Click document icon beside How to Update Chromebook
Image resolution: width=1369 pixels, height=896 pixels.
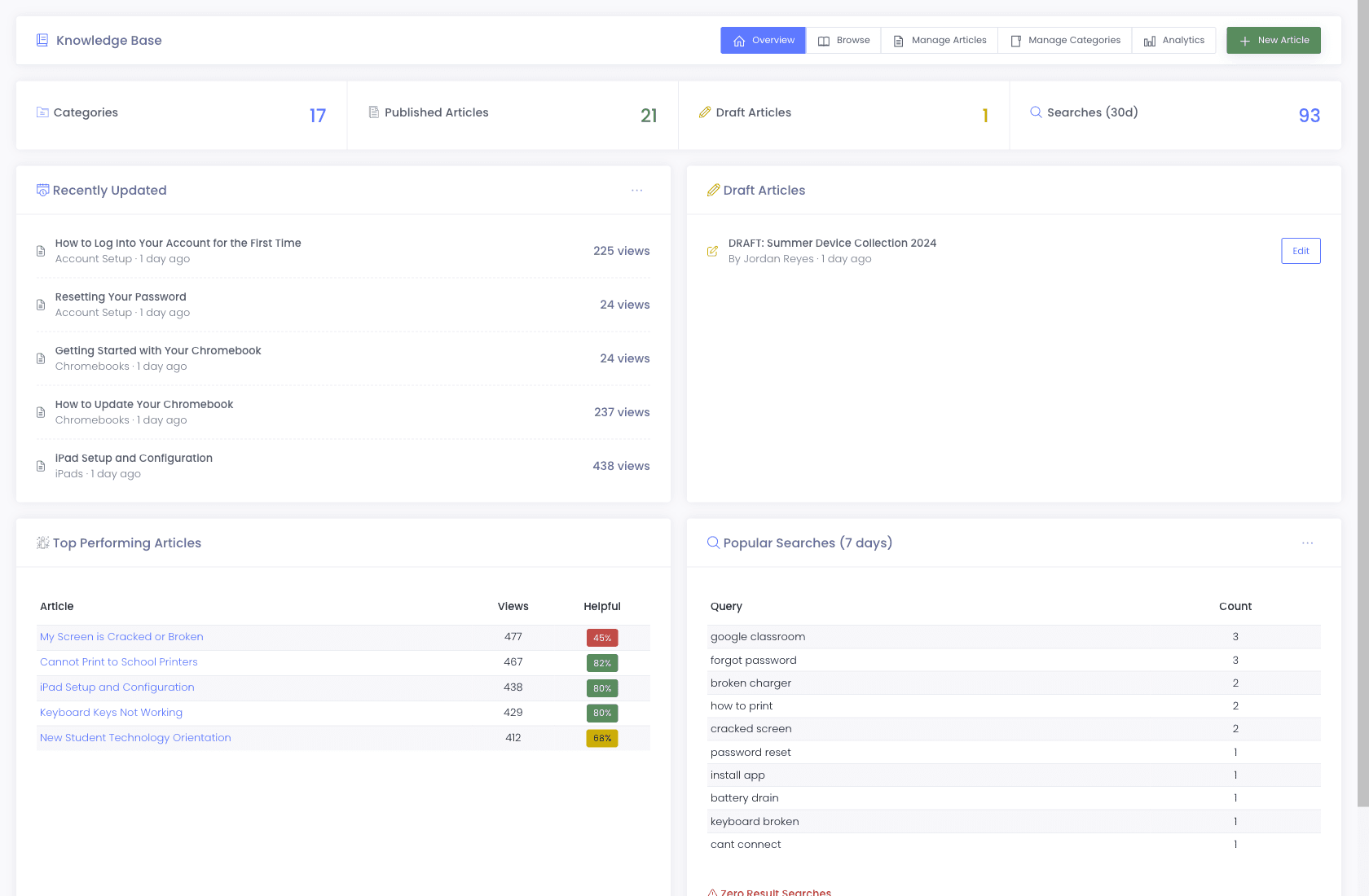pos(41,412)
